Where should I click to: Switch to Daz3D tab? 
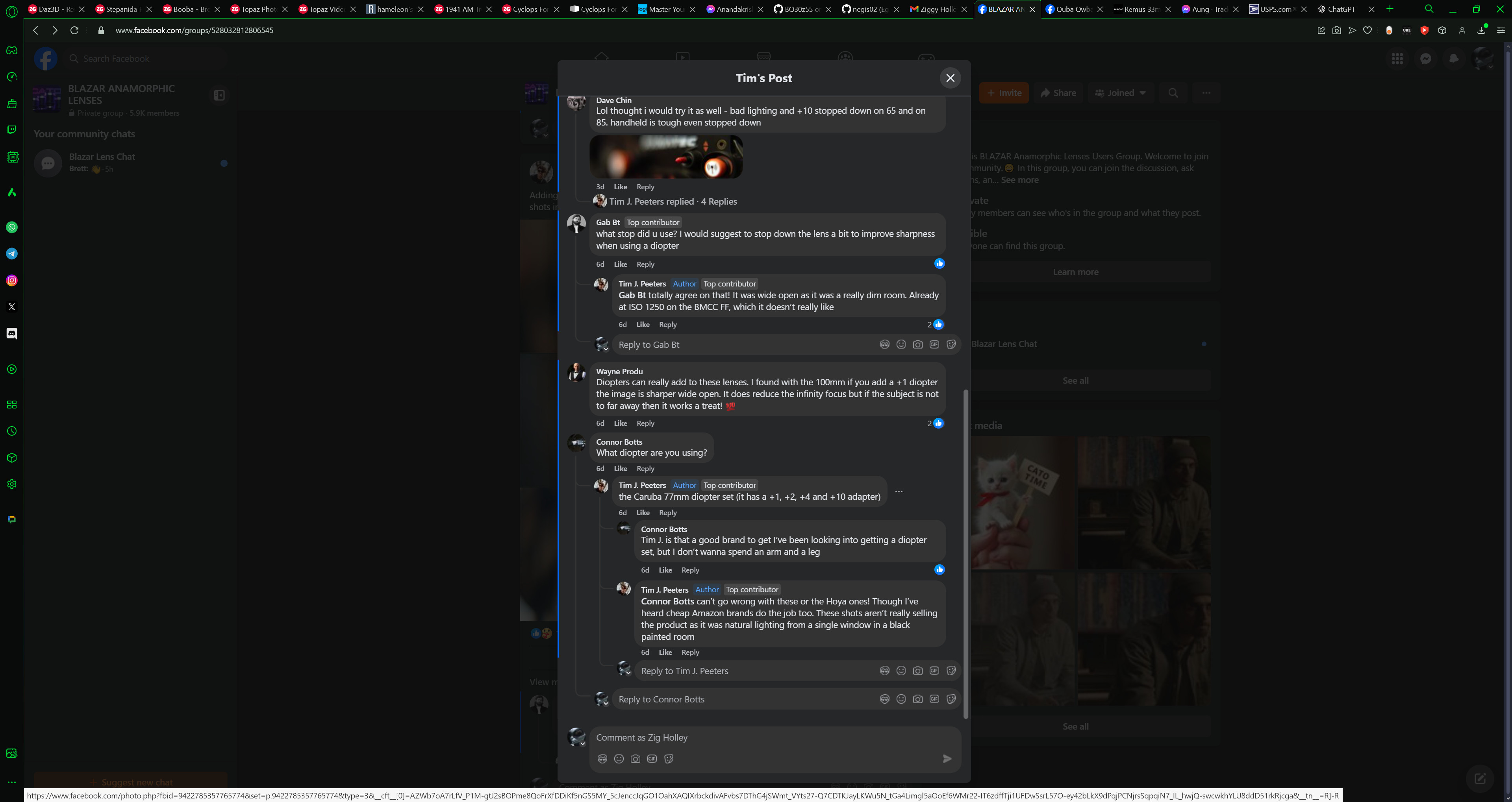(x=57, y=9)
